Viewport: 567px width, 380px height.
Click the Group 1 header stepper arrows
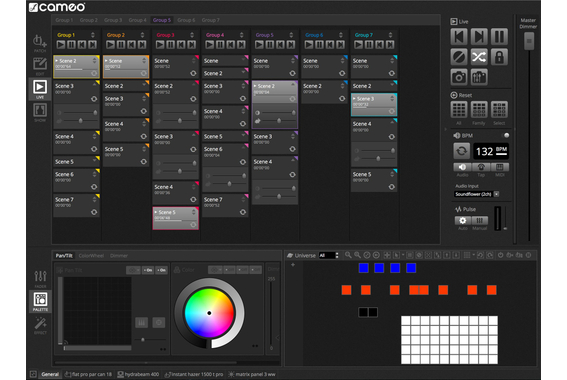point(93,35)
